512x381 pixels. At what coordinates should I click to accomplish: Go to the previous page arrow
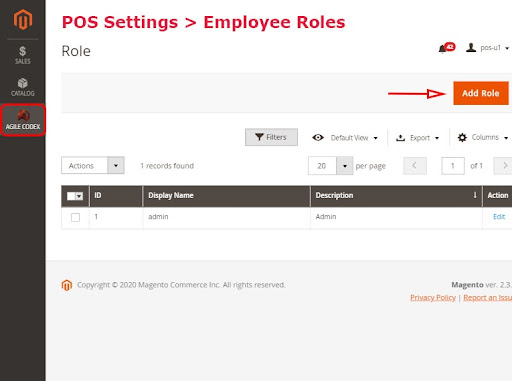point(415,166)
